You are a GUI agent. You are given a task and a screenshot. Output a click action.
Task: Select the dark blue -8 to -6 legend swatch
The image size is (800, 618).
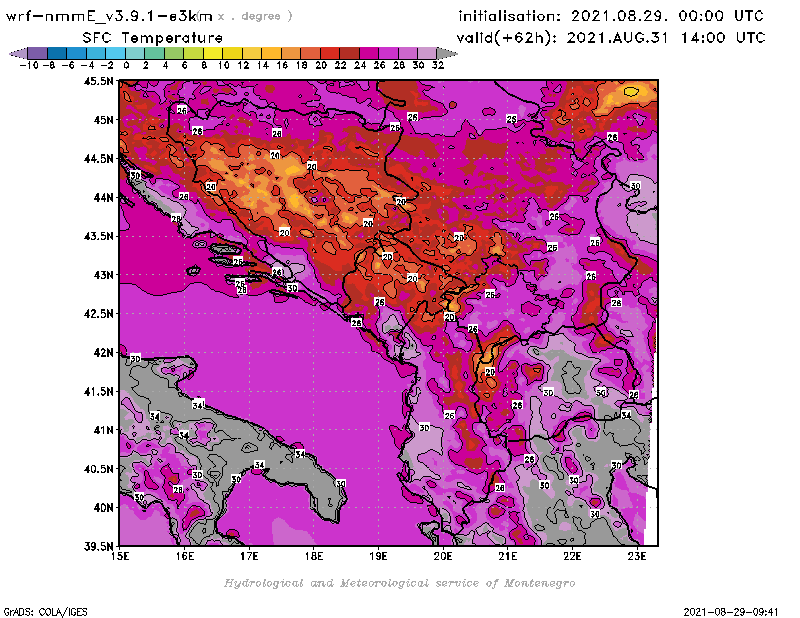pos(57,53)
